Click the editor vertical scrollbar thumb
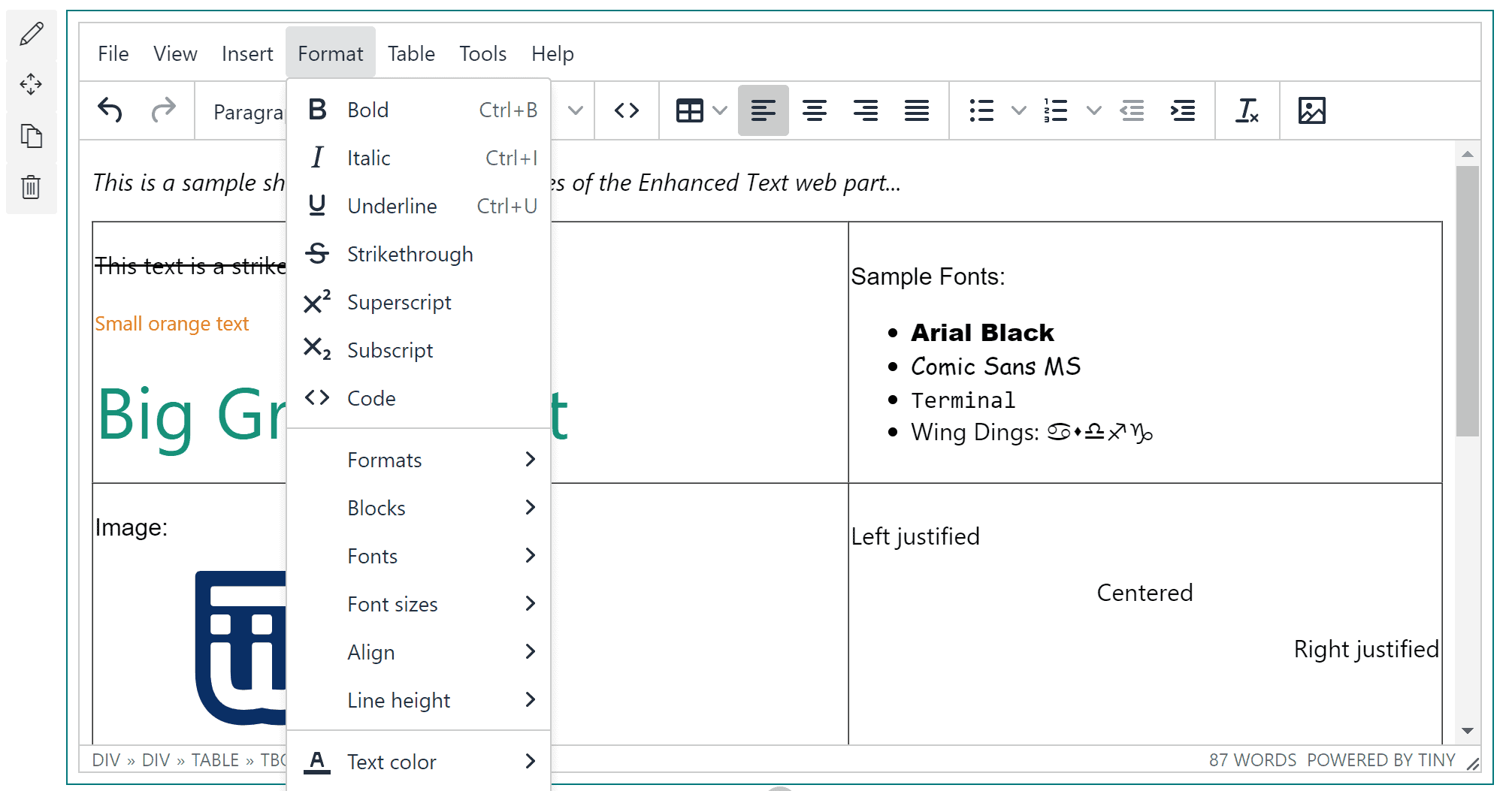Image resolution: width=1512 pixels, height=791 pixels. [1467, 300]
